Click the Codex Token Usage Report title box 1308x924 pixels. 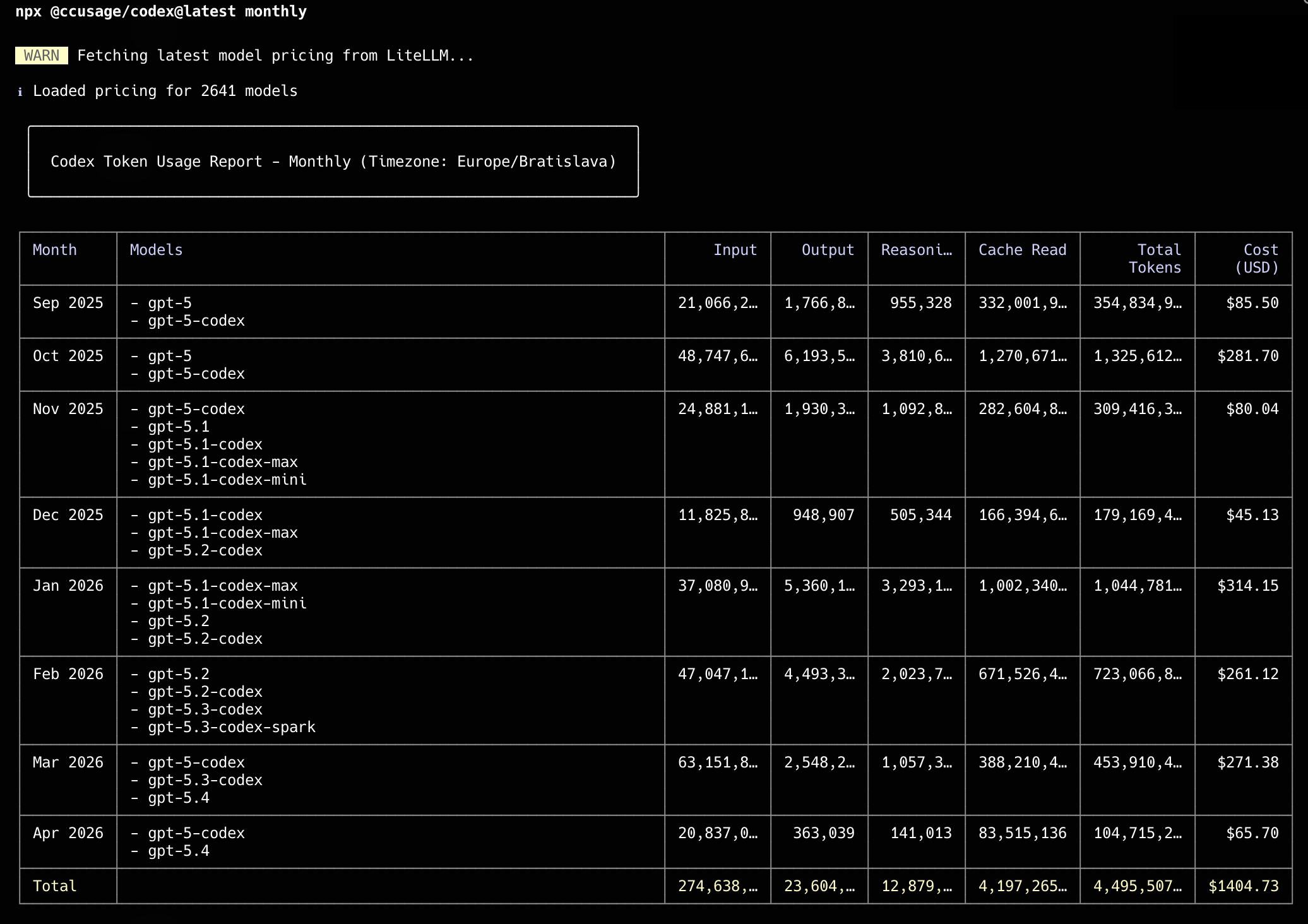(333, 162)
